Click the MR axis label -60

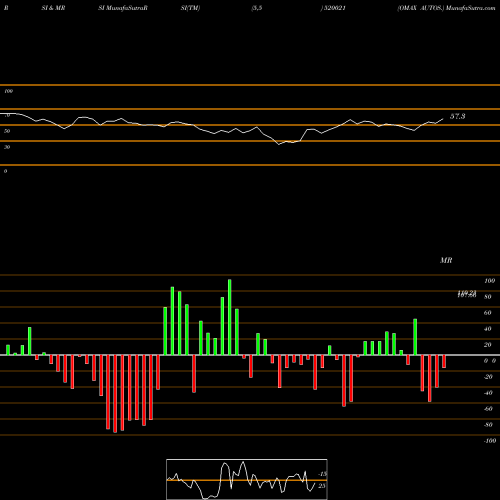pyautogui.click(x=488, y=409)
